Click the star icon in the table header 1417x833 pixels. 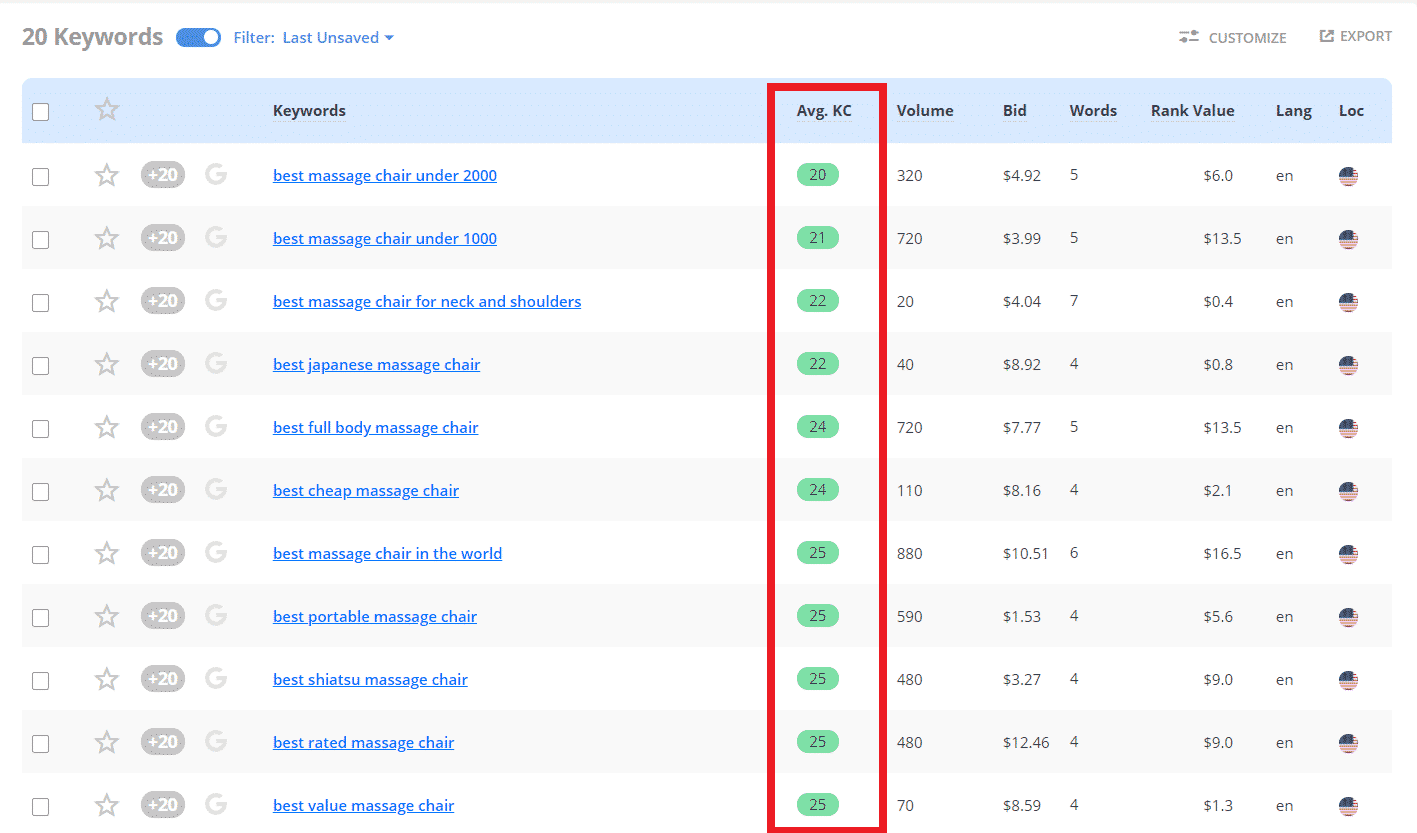[x=107, y=110]
